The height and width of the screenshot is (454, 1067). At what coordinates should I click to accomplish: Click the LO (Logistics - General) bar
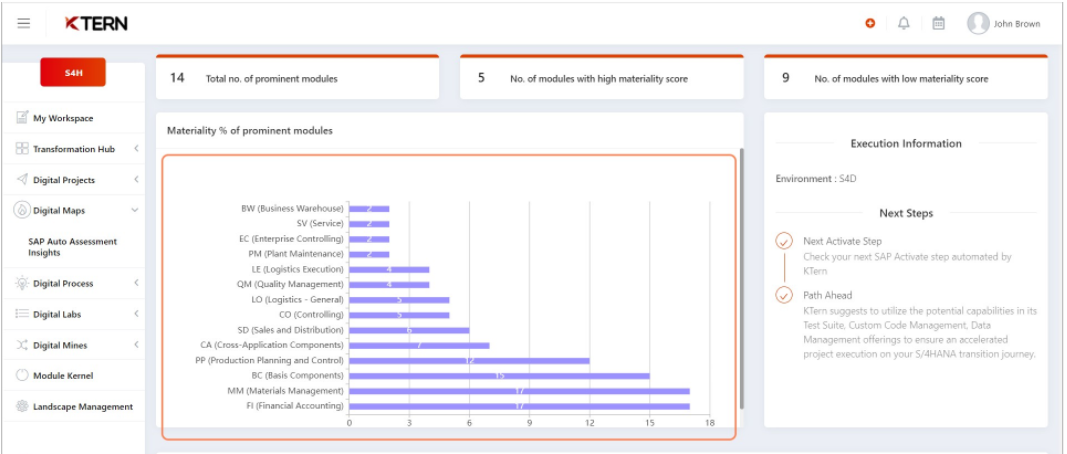coord(399,299)
